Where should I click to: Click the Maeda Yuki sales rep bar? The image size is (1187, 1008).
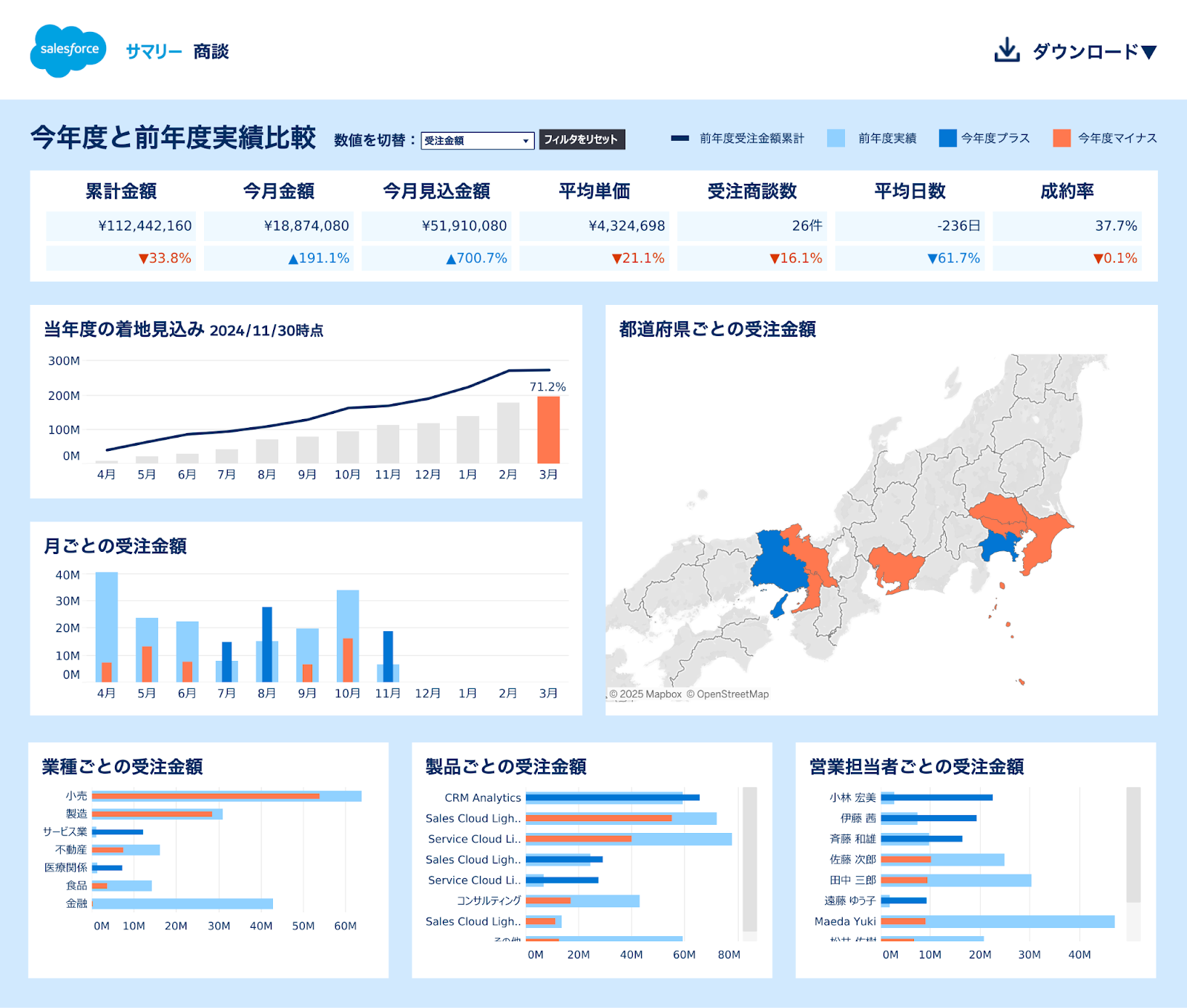click(x=998, y=921)
